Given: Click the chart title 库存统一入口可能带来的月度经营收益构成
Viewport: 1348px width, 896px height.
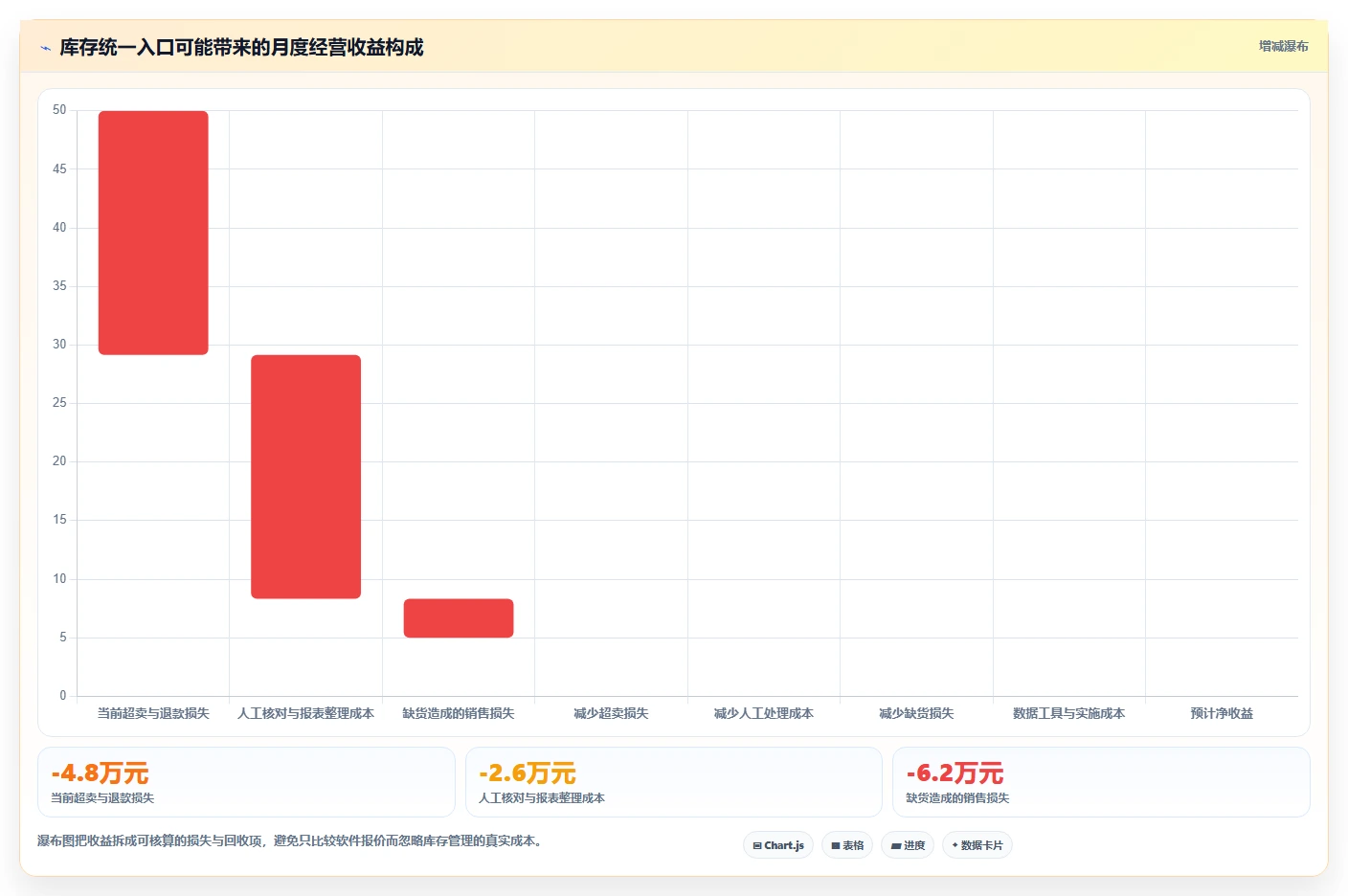Looking at the screenshot, I should (241, 48).
